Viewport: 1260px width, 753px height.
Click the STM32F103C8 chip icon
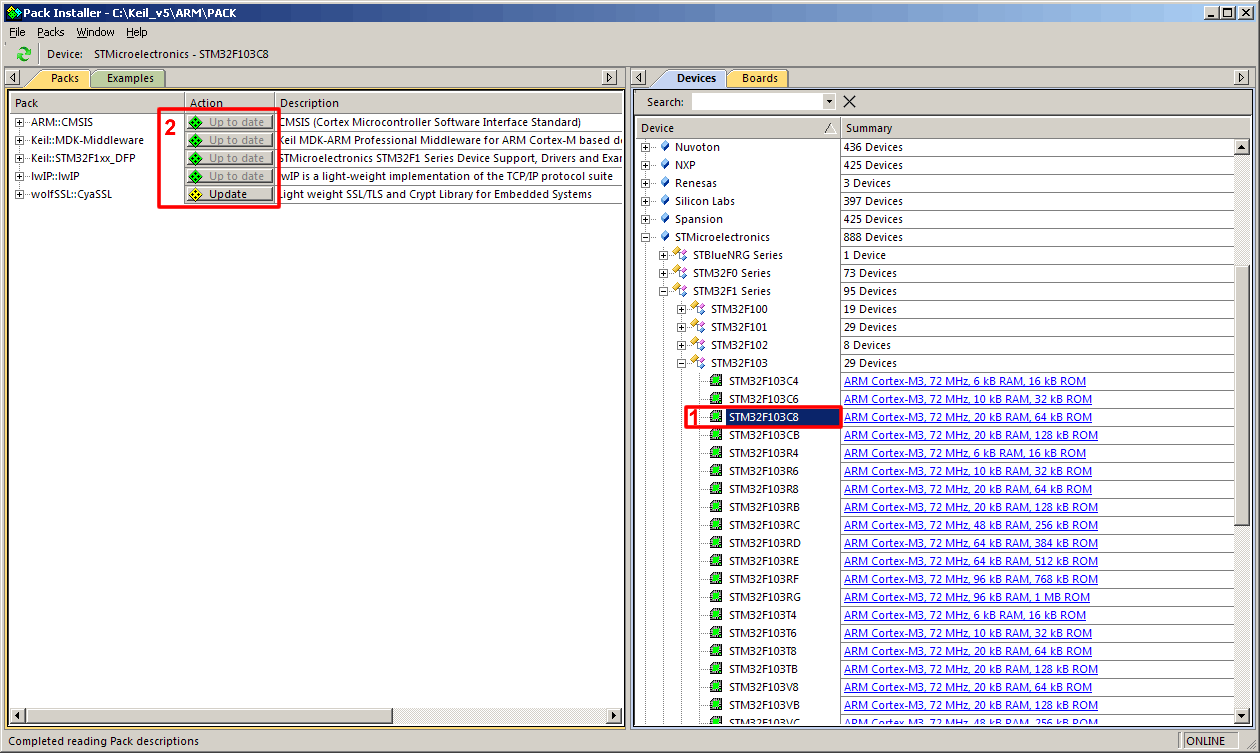[x=716, y=417]
